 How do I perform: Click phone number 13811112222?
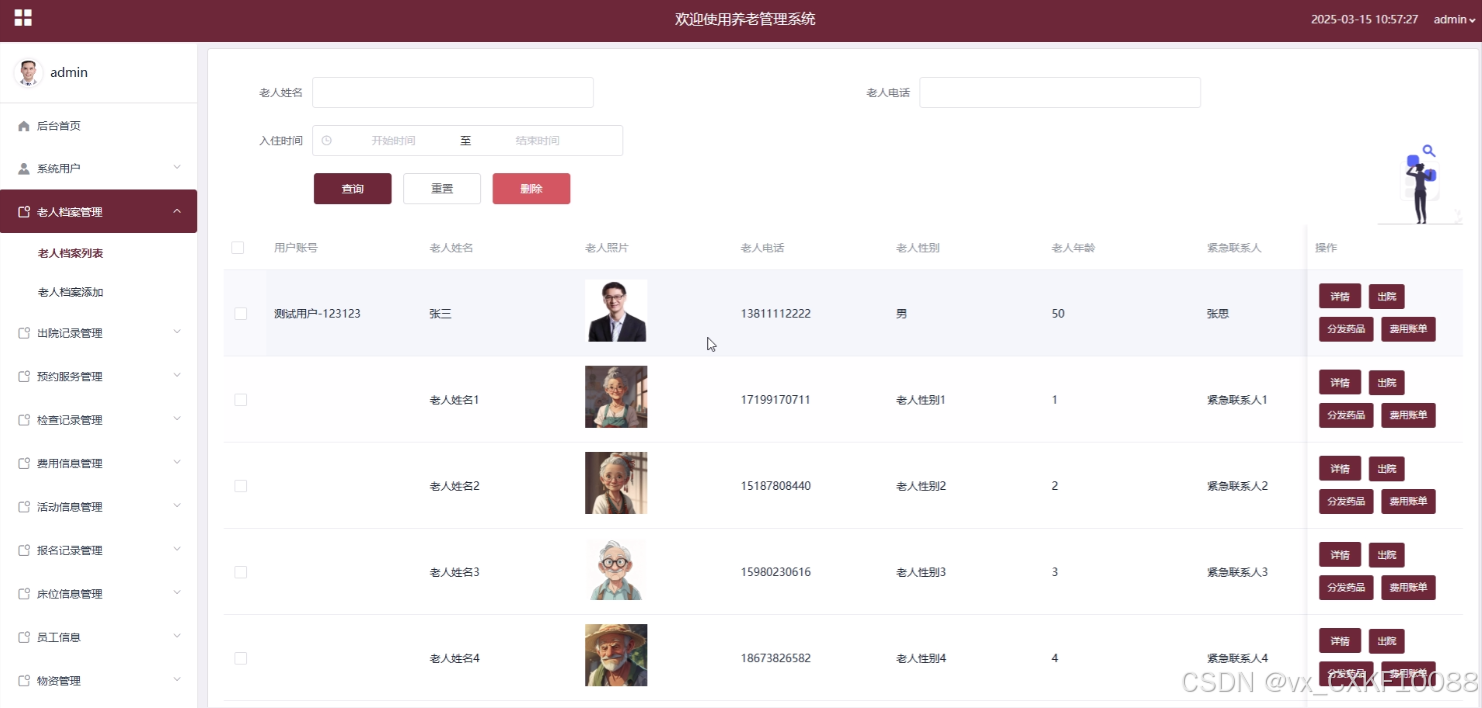[776, 314]
